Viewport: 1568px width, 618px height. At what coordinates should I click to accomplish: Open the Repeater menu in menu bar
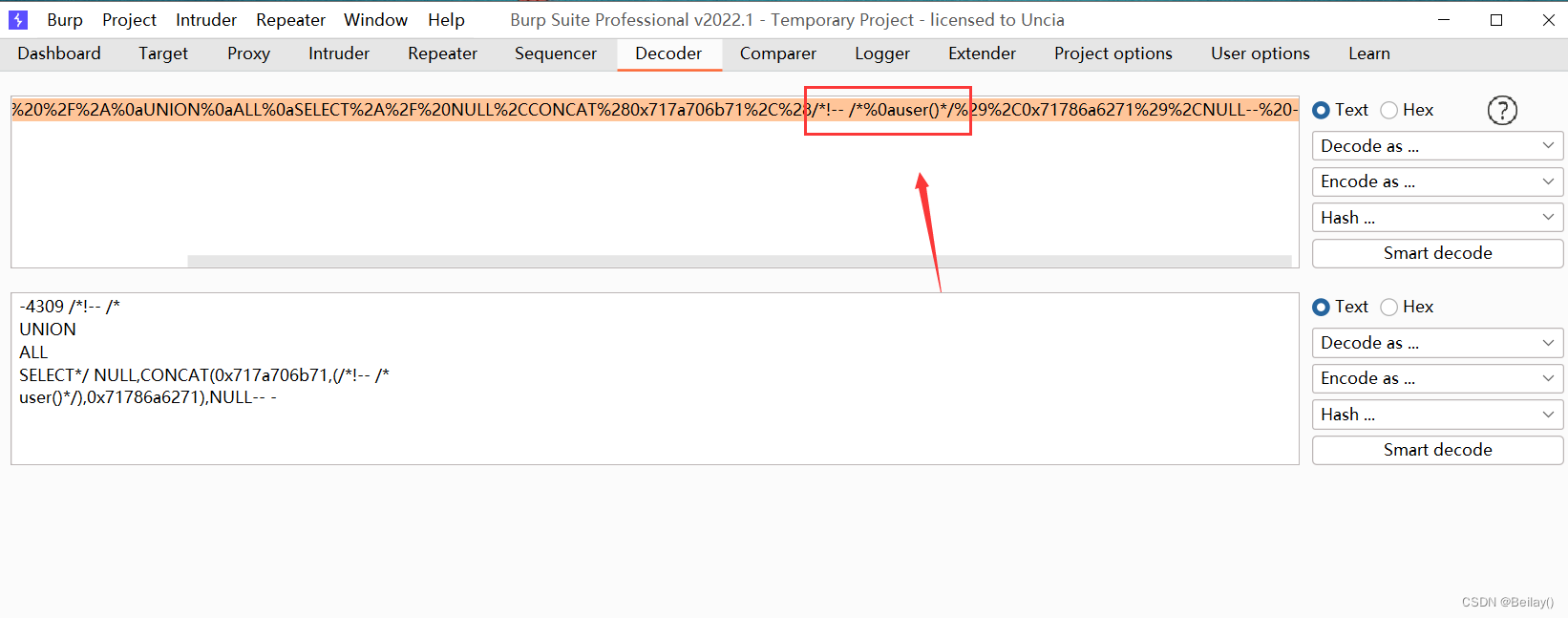tap(290, 19)
